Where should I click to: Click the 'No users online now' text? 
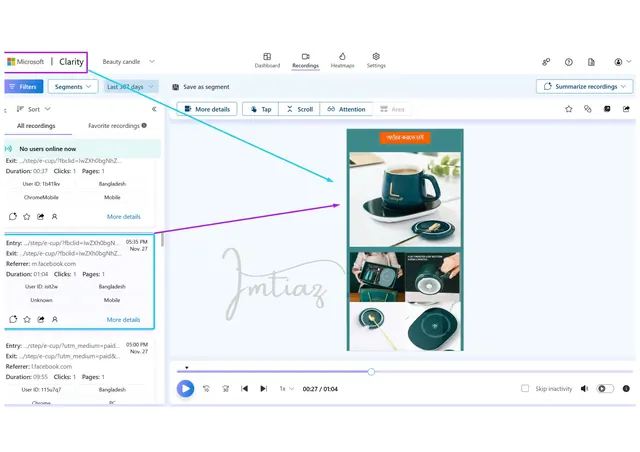click(47, 149)
